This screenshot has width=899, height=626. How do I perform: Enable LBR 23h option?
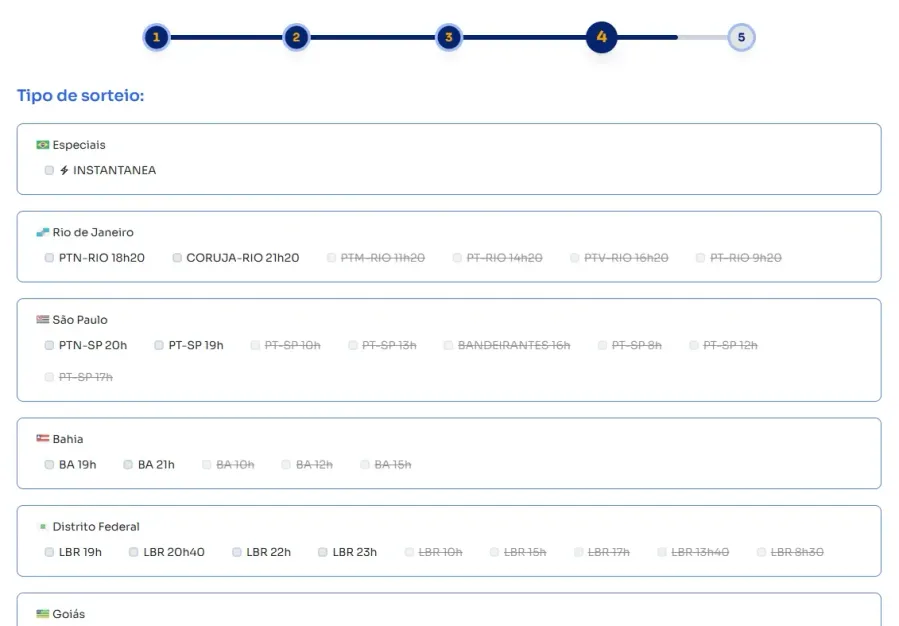pyautogui.click(x=323, y=552)
